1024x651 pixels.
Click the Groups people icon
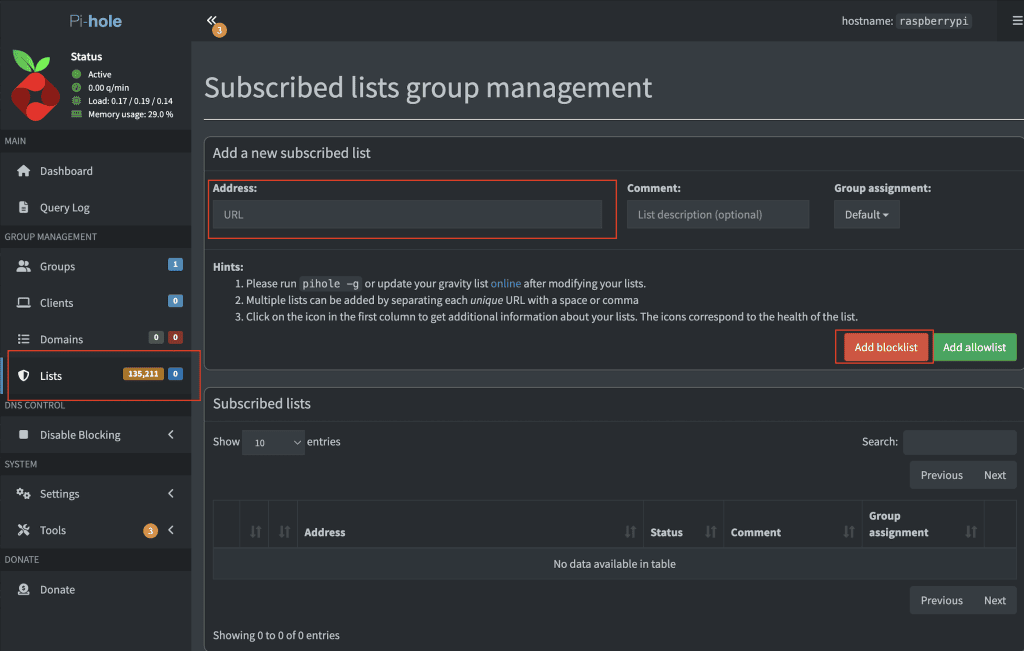pyautogui.click(x=24, y=266)
